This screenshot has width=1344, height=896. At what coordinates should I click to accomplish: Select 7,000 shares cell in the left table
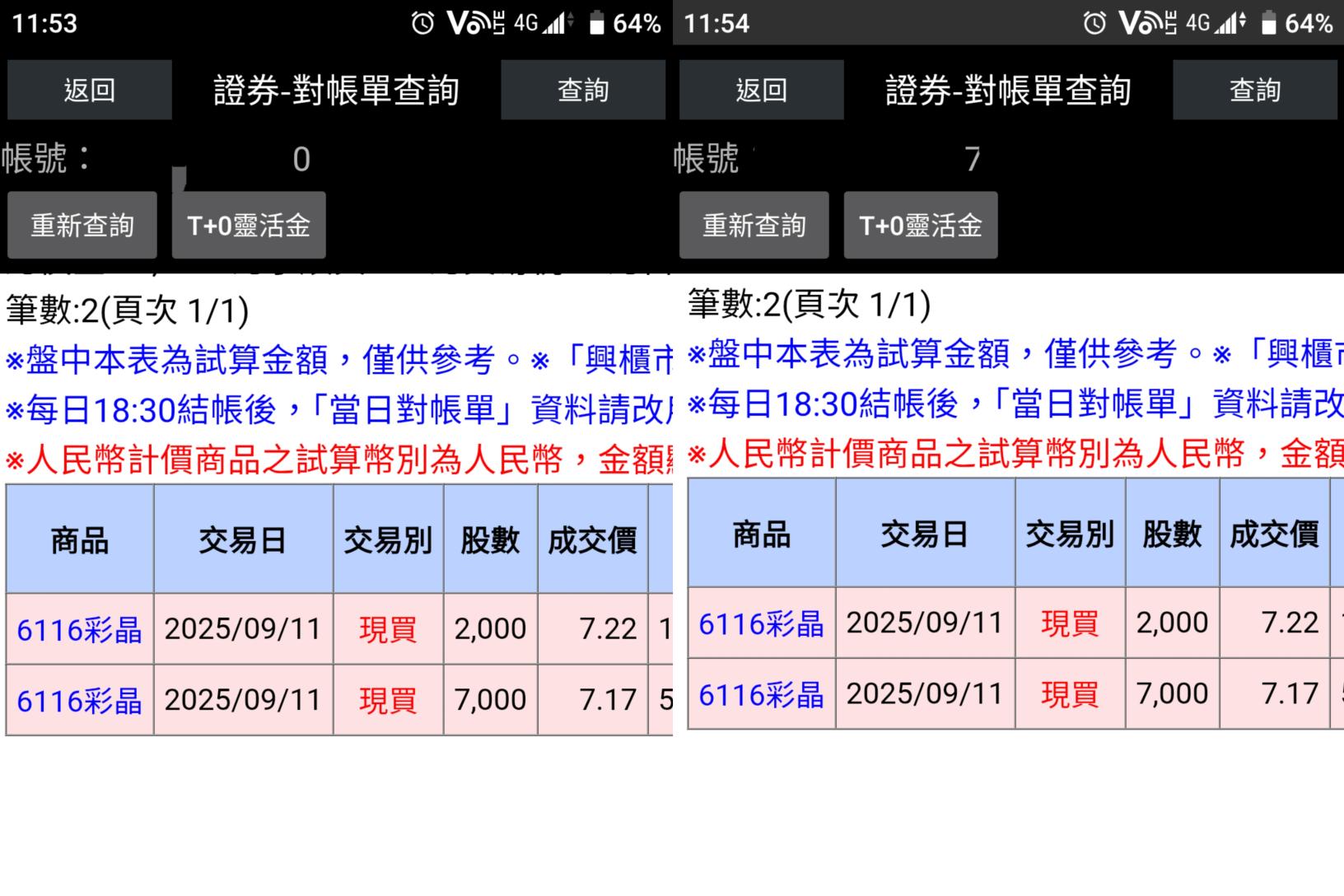point(491,700)
